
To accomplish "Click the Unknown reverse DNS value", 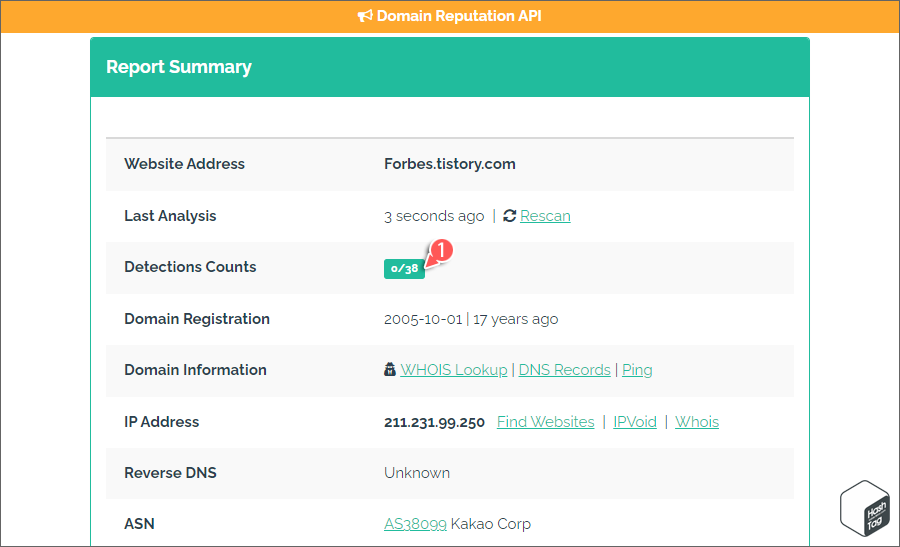I will 417,473.
